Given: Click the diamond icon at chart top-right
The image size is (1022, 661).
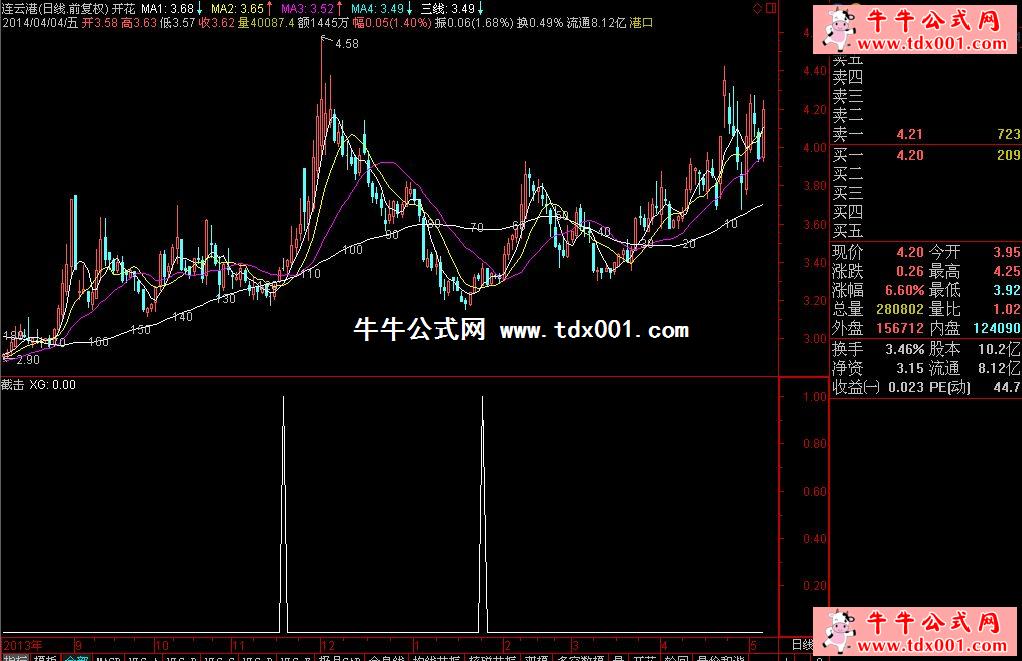Looking at the screenshot, I should coord(757,8).
